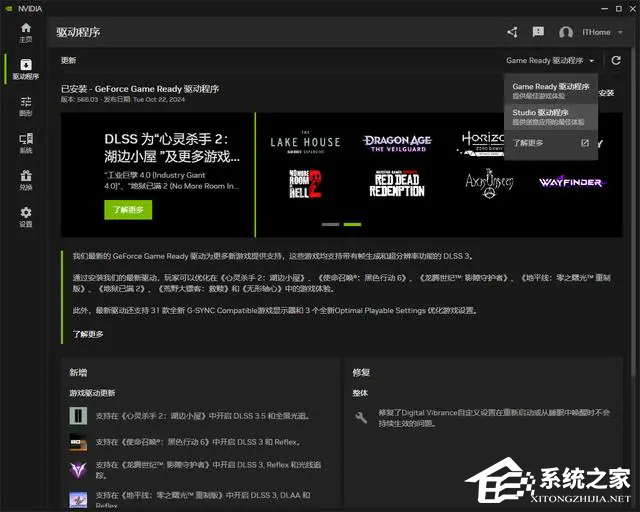Click the Wayfinder game logo
The image size is (640, 512).
point(571,183)
